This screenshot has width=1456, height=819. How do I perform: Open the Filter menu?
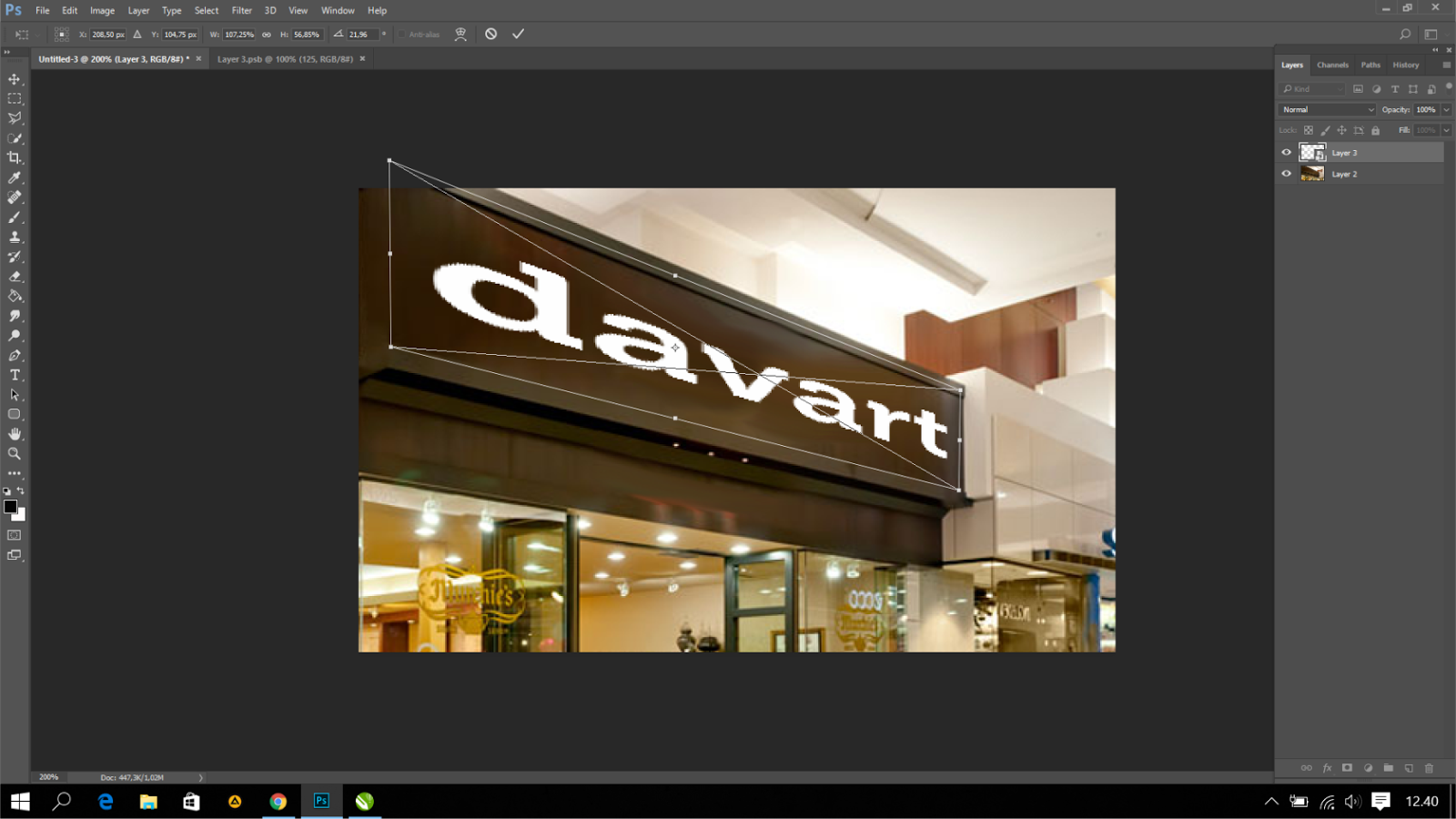[x=241, y=10]
